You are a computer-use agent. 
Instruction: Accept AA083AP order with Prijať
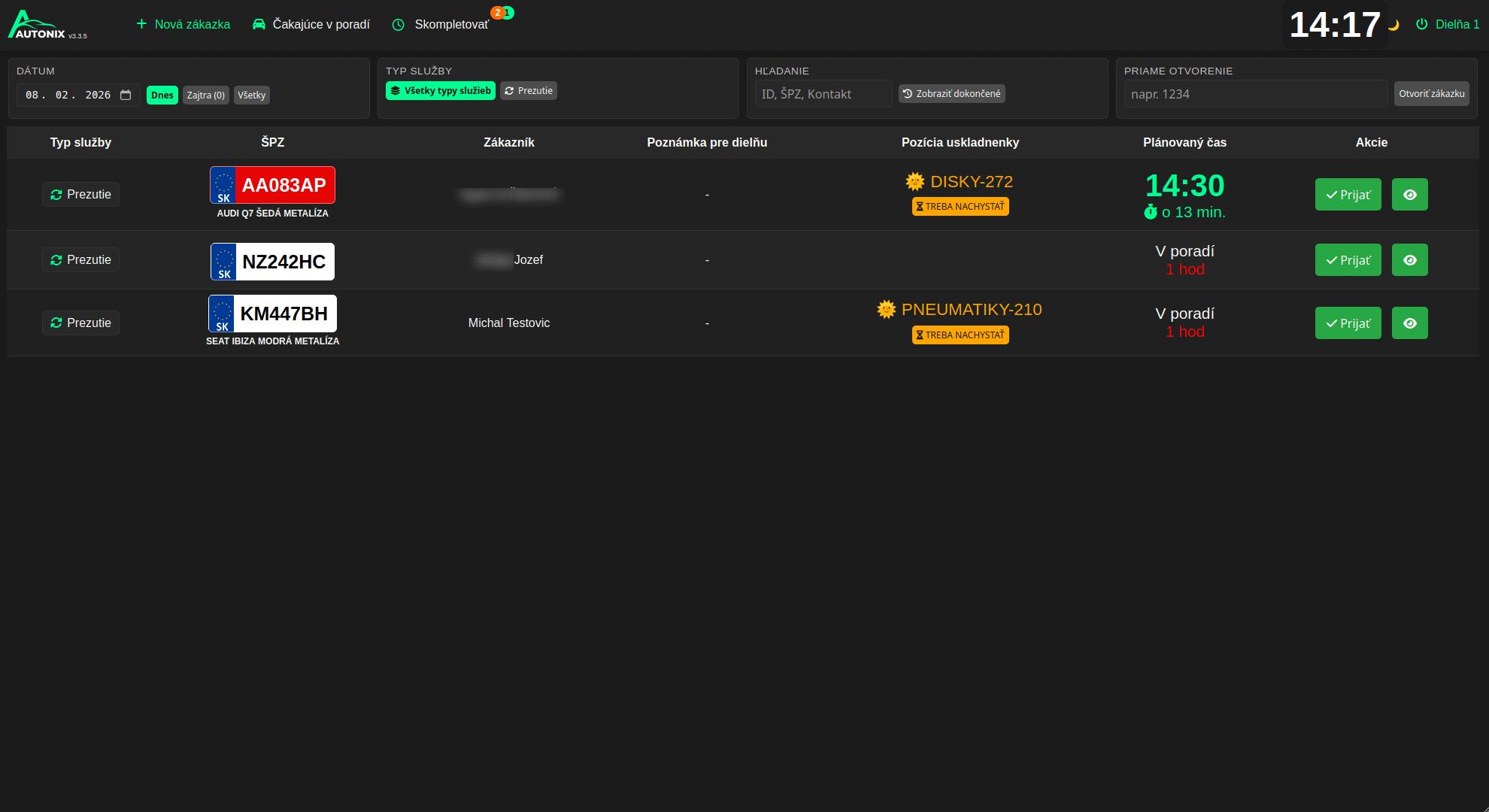pyautogui.click(x=1348, y=195)
